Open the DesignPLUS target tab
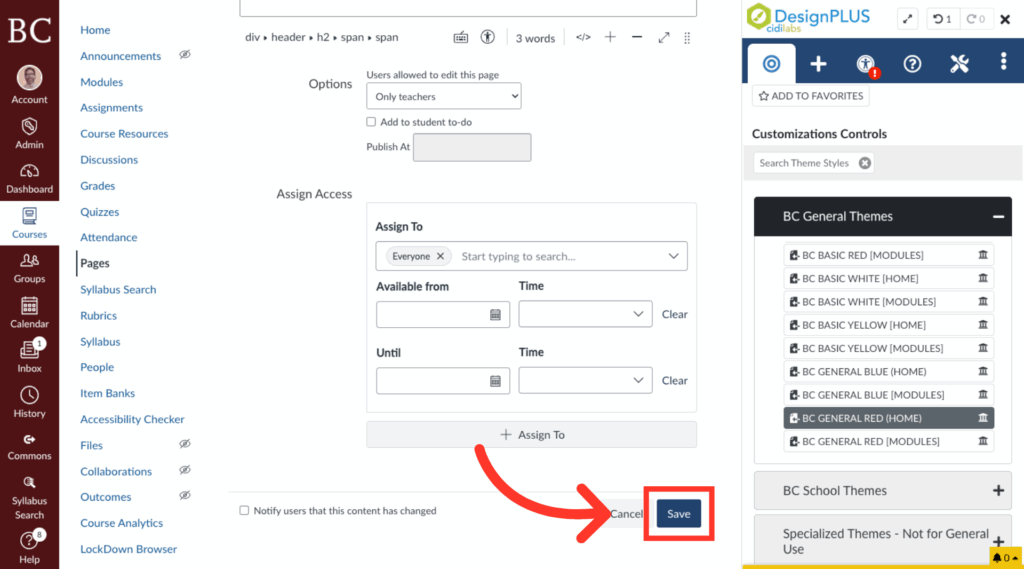The height and width of the screenshot is (569, 1024). (771, 63)
